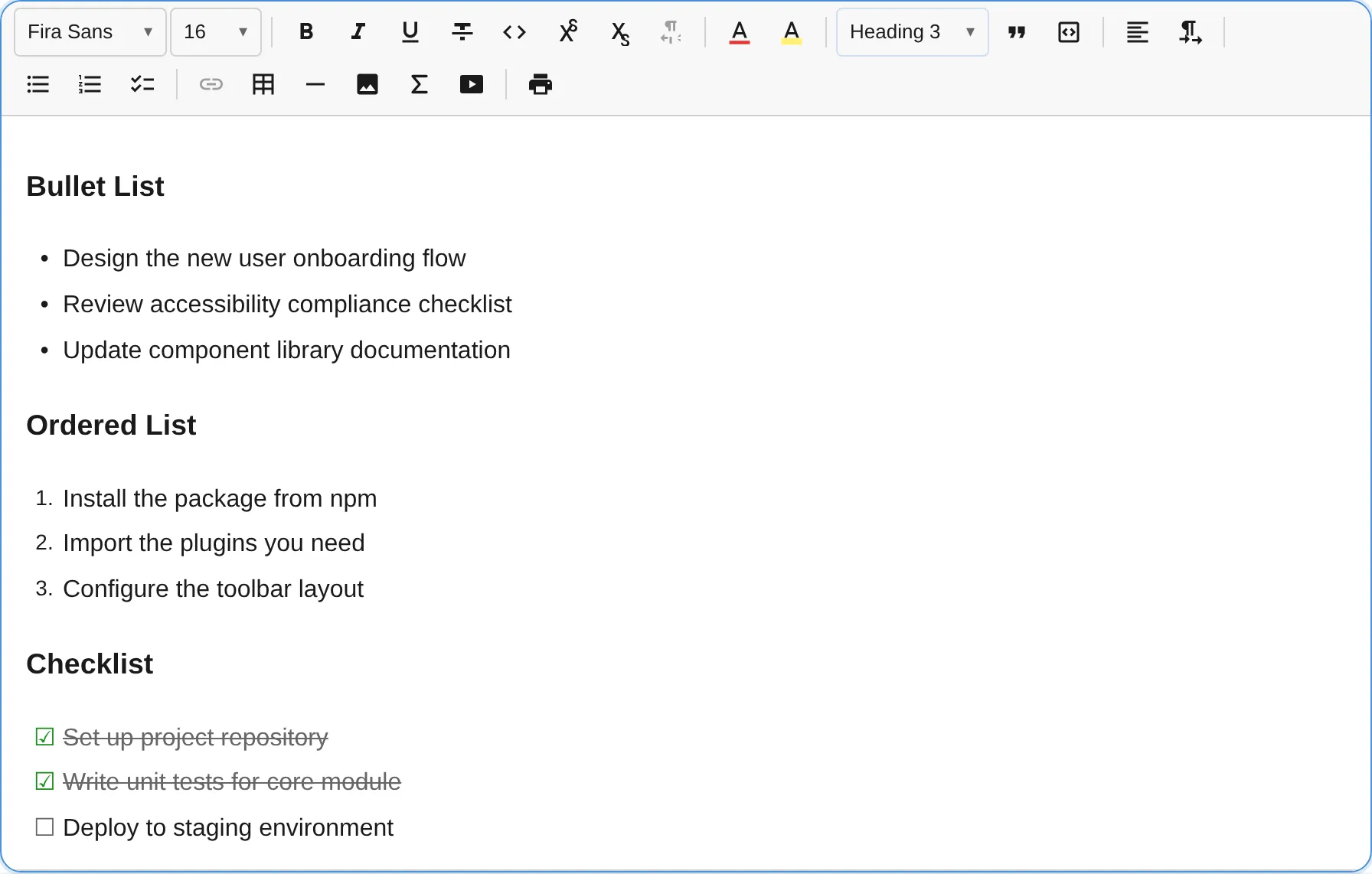The width and height of the screenshot is (1372, 874).
Task: Toggle checklist formatting
Action: tap(142, 84)
